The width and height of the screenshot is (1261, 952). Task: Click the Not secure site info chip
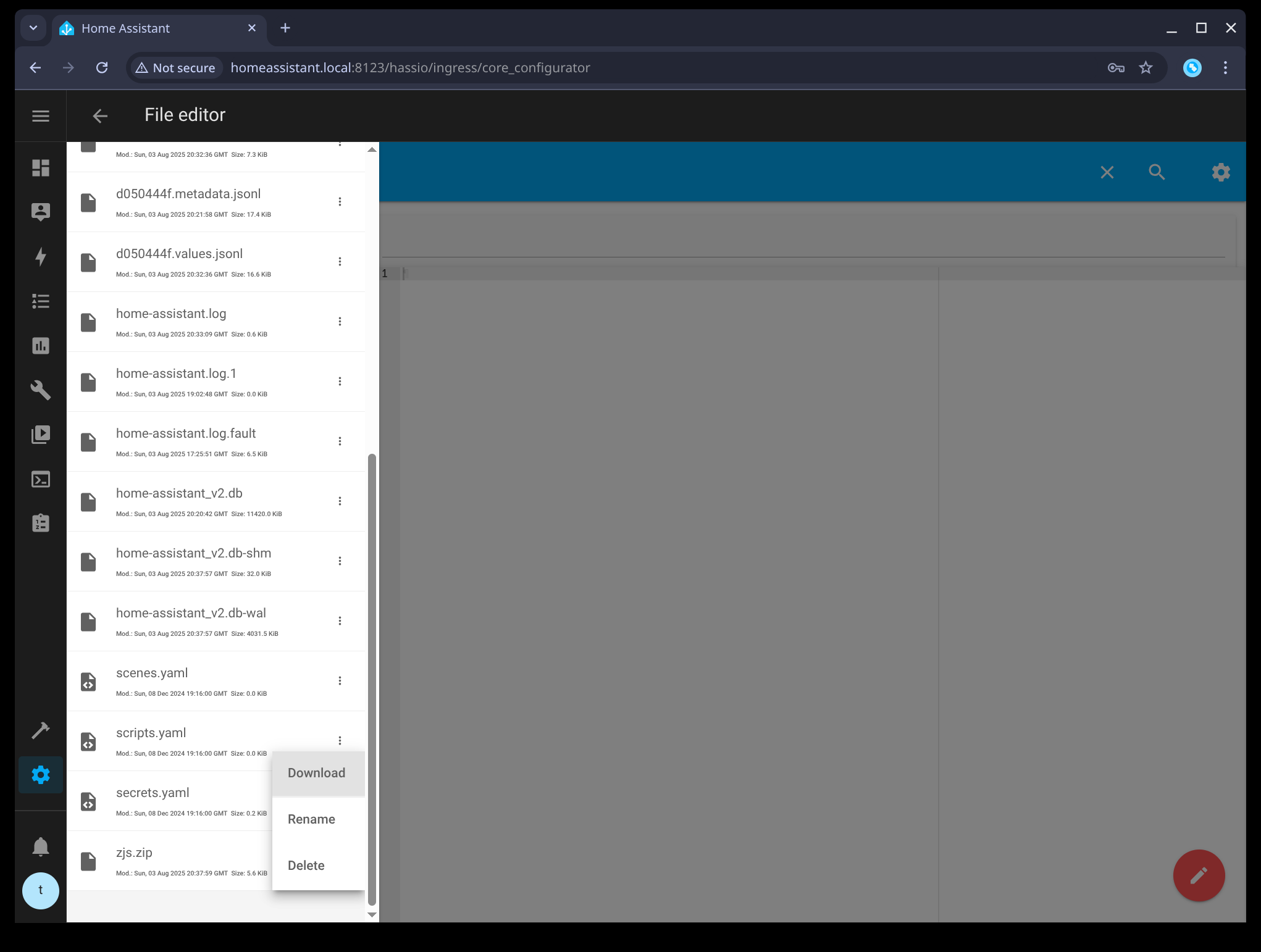176,68
